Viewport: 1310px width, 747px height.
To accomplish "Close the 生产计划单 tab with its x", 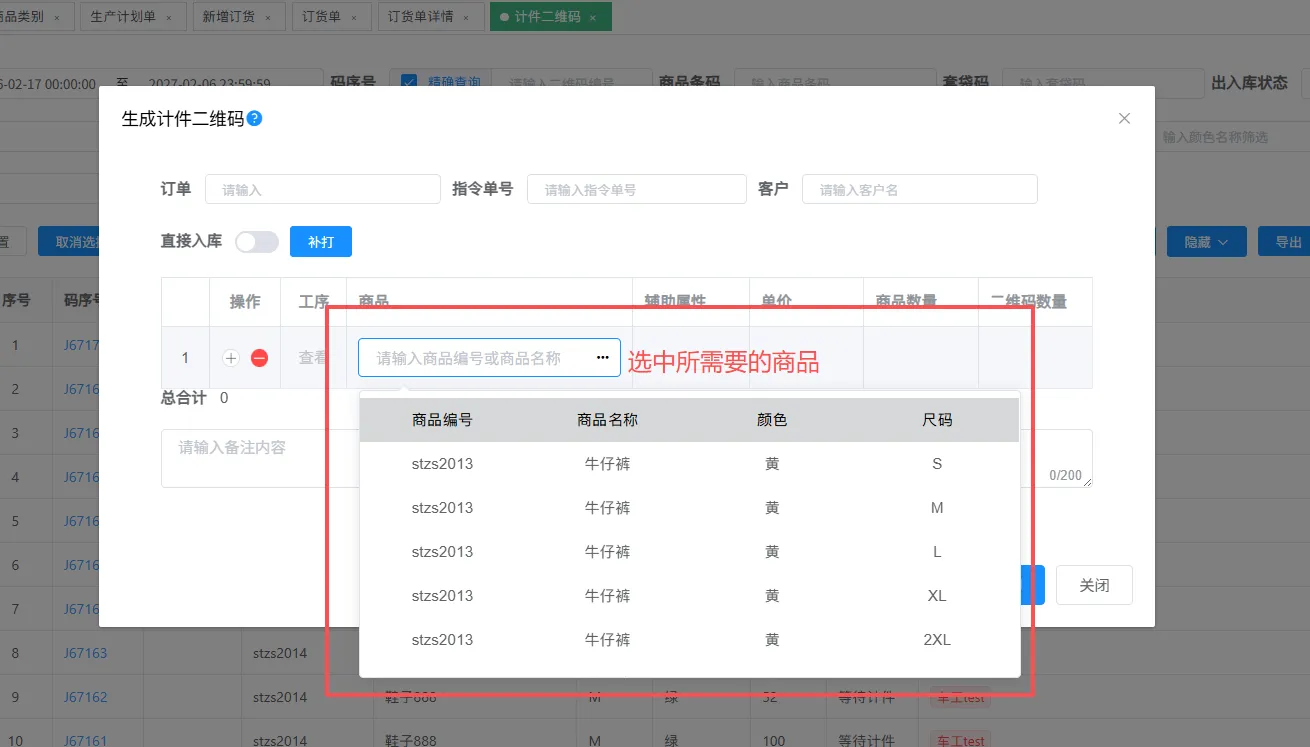I will point(169,18).
